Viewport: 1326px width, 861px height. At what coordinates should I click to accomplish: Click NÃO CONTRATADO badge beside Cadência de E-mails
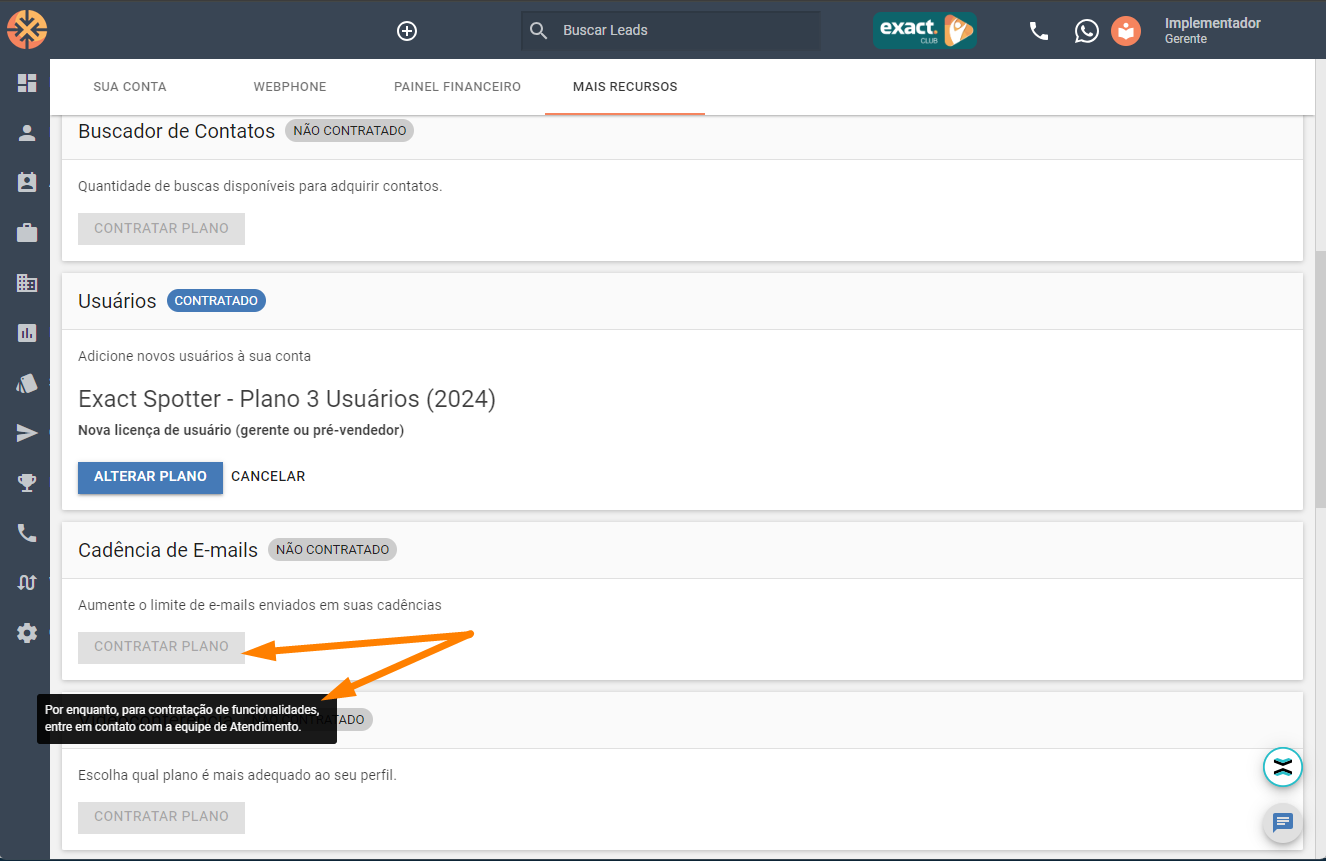[x=332, y=549]
